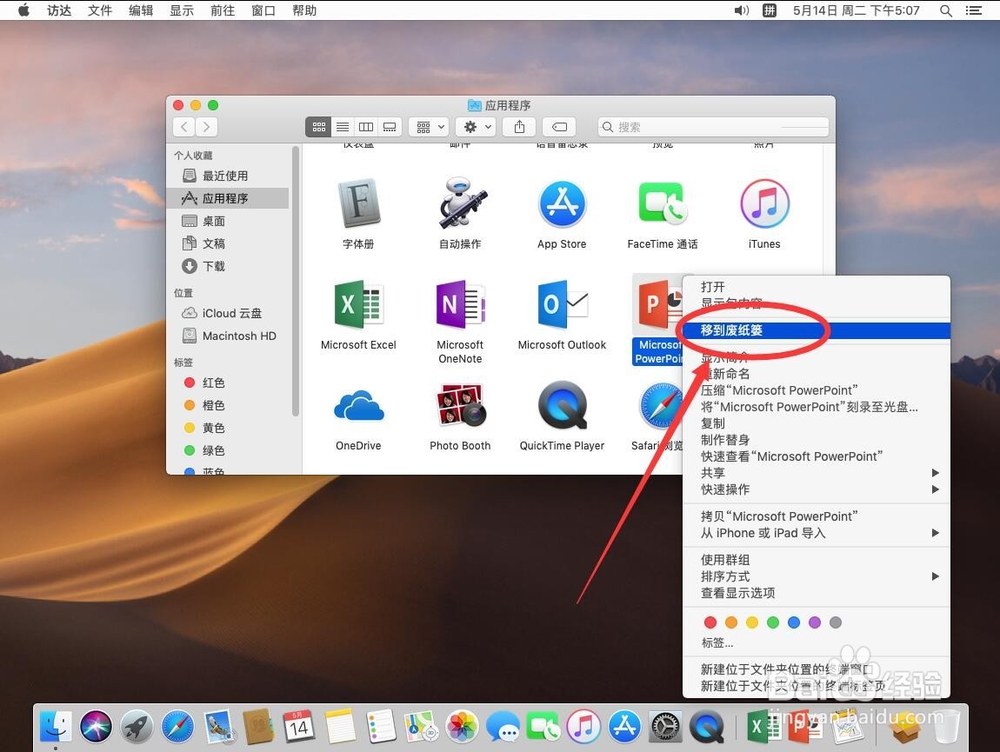Image resolution: width=1000 pixels, height=752 pixels.
Task: Open 文稿 in Finder sidebar
Action: click(x=228, y=244)
